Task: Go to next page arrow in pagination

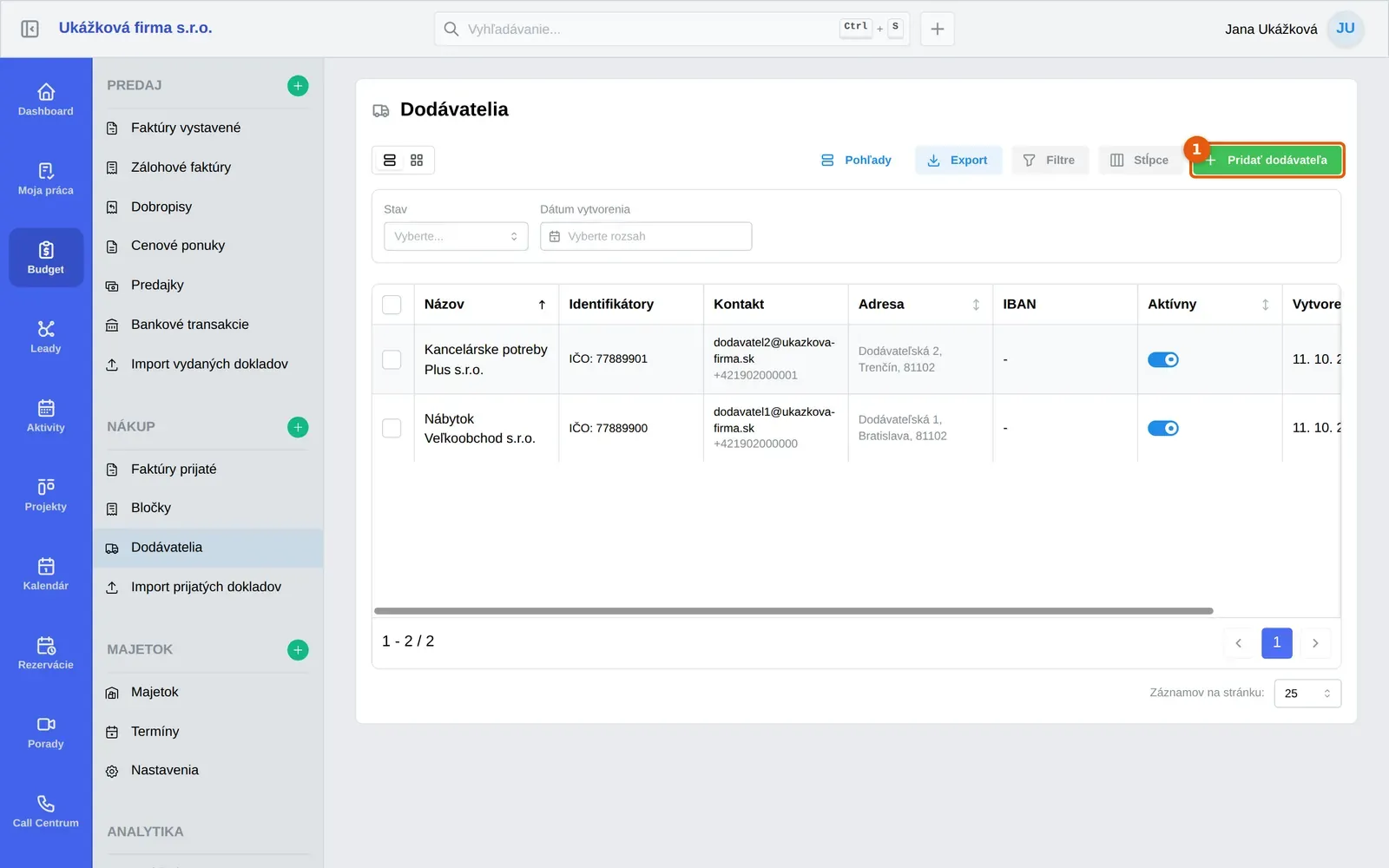Action: (1315, 643)
